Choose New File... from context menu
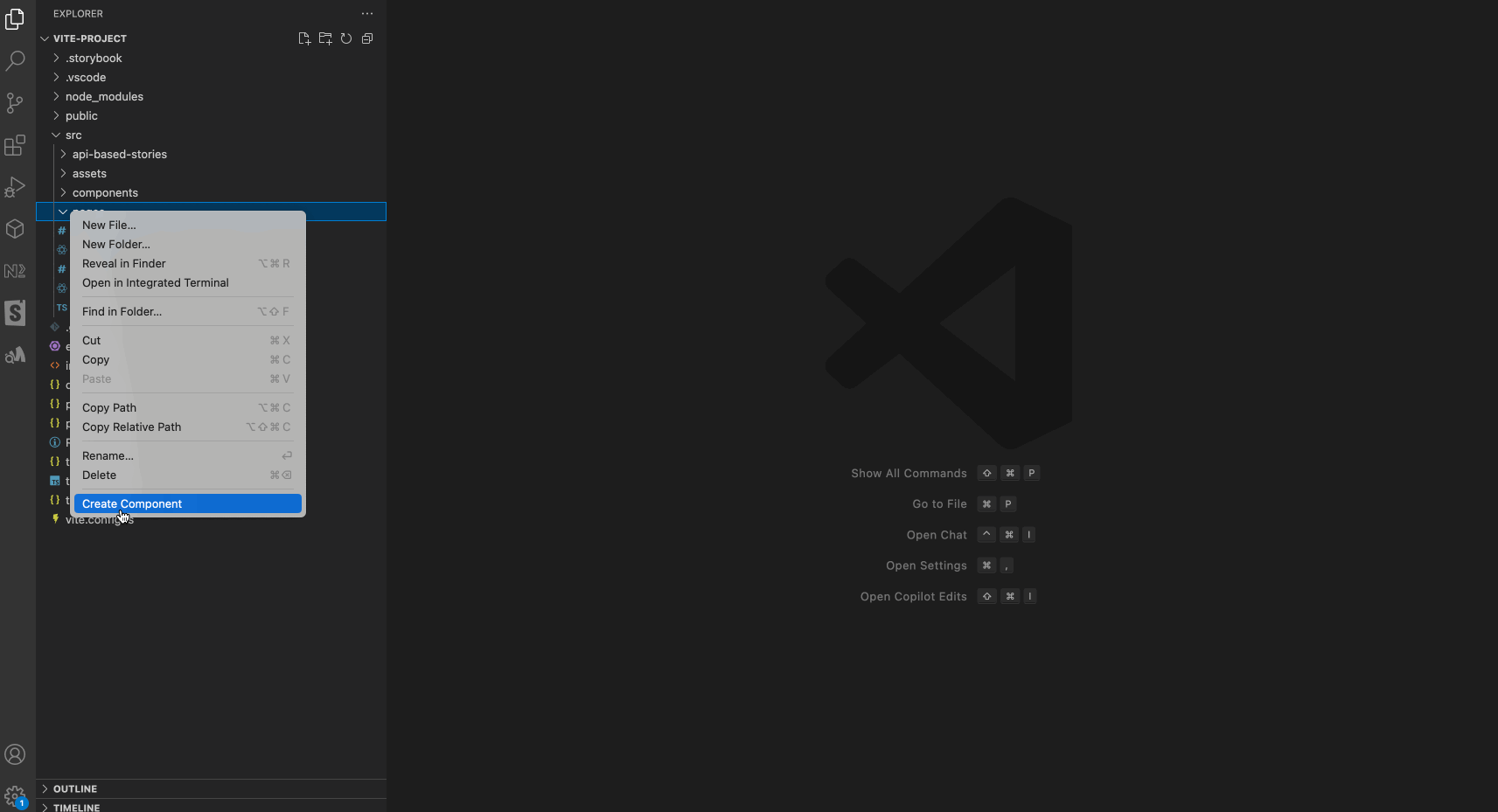 188,225
